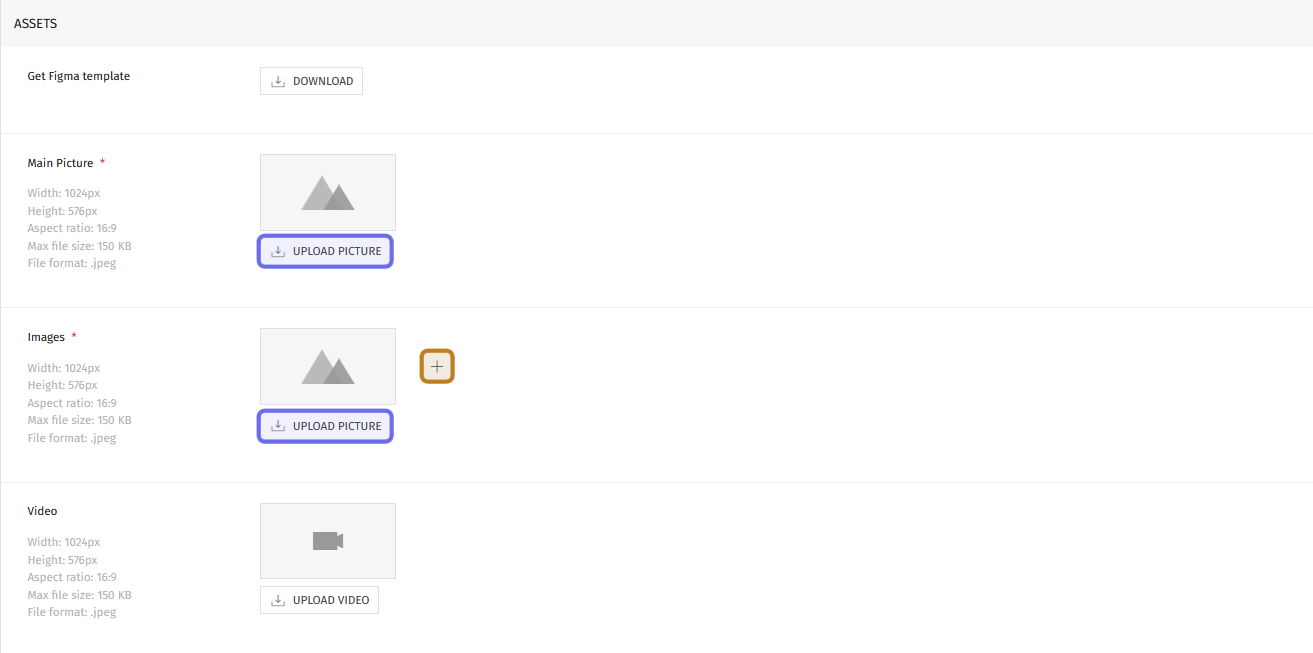Screen dimensions: 1313x653
Task: Select the Video placeholder thumbnail
Action: [x=328, y=541]
